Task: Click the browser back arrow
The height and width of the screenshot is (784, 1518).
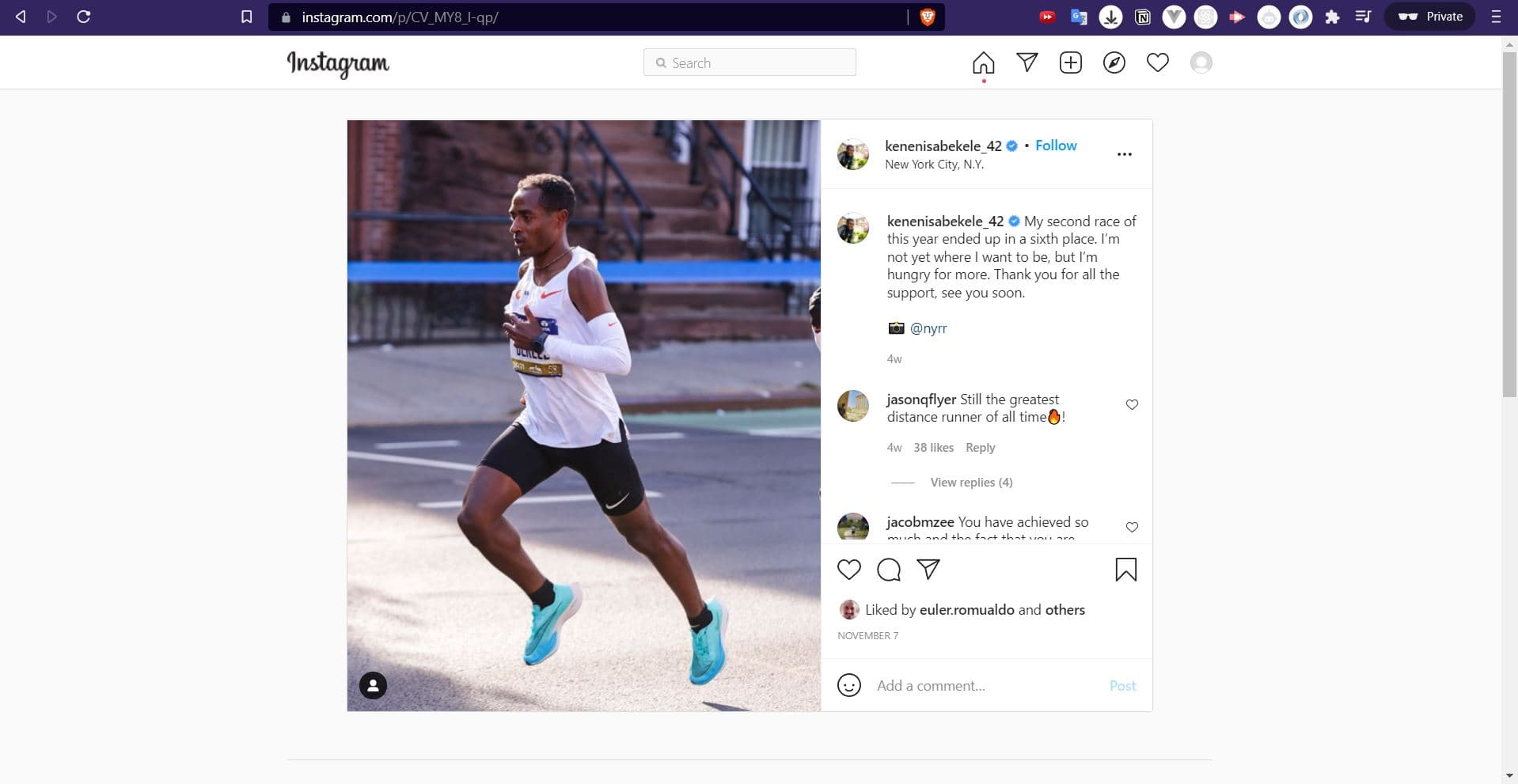Action: (21, 17)
